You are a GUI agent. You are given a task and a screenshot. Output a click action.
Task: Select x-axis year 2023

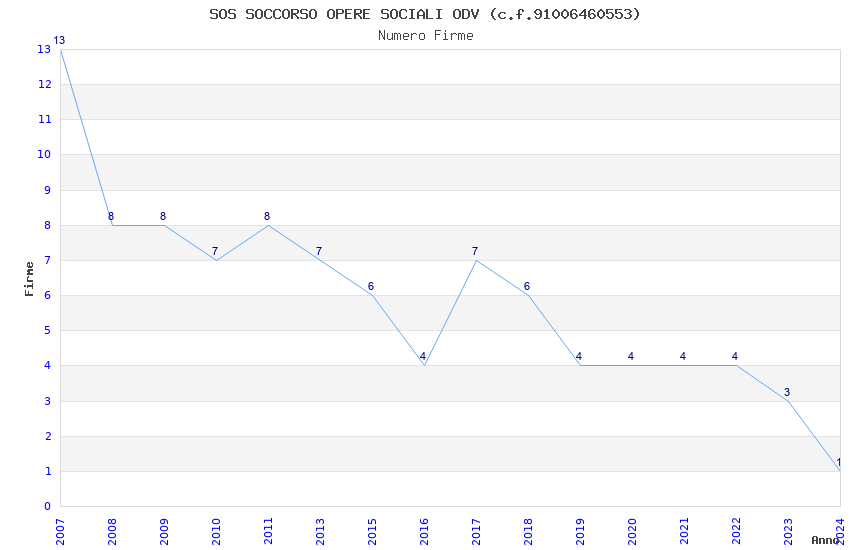[789, 532]
